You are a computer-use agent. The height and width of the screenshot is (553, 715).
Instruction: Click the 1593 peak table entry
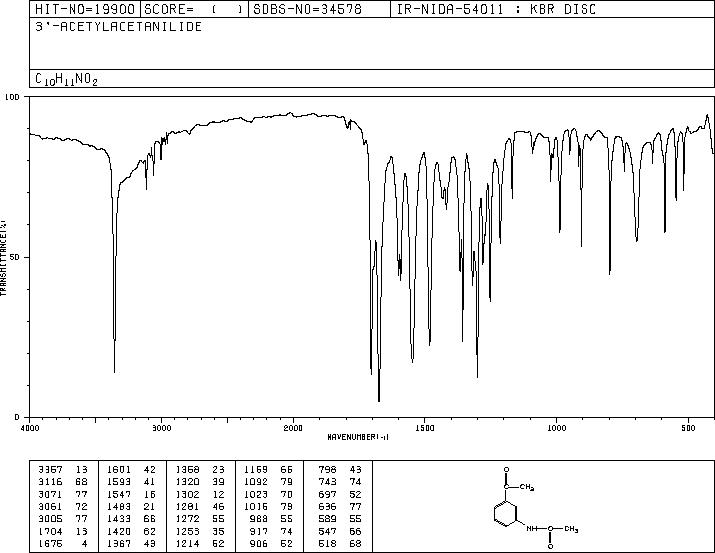131,482
